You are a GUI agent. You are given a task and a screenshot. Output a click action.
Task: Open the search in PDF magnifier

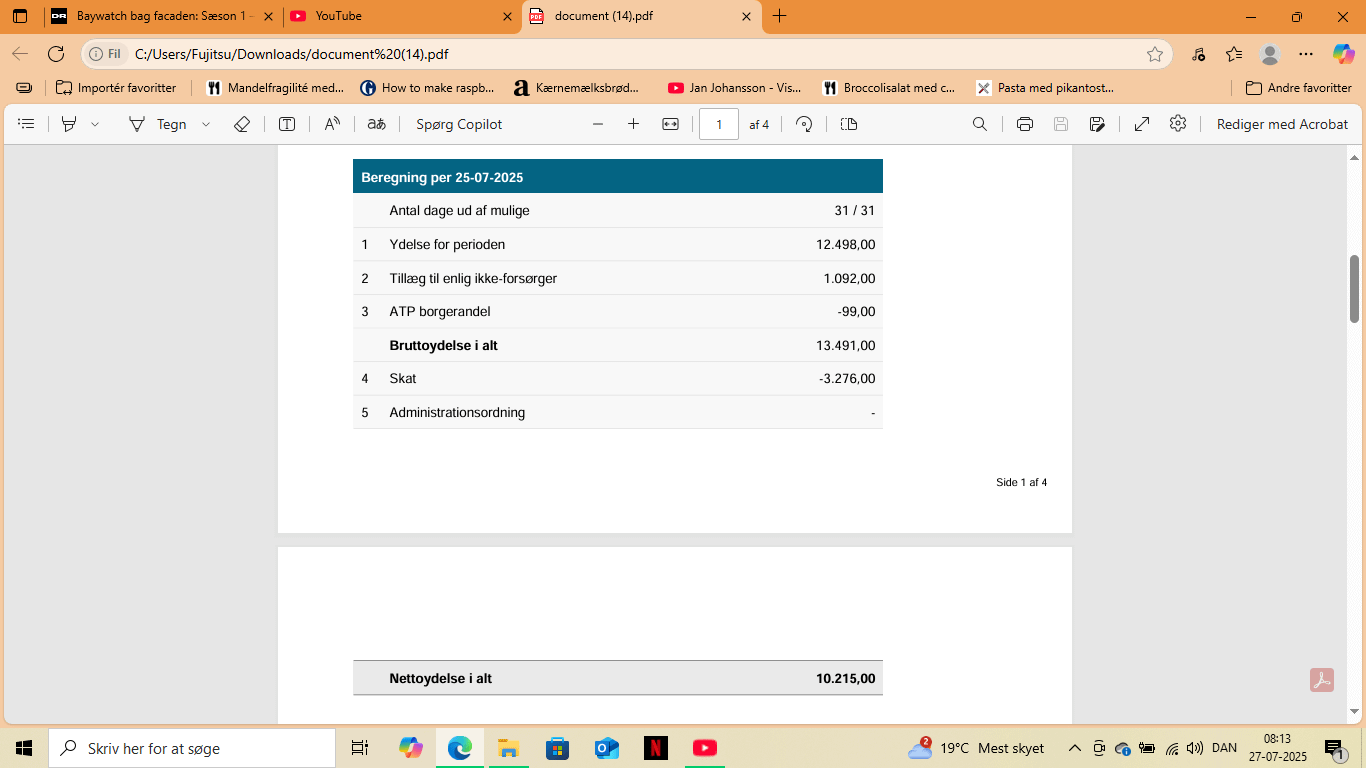pyautogui.click(x=980, y=124)
